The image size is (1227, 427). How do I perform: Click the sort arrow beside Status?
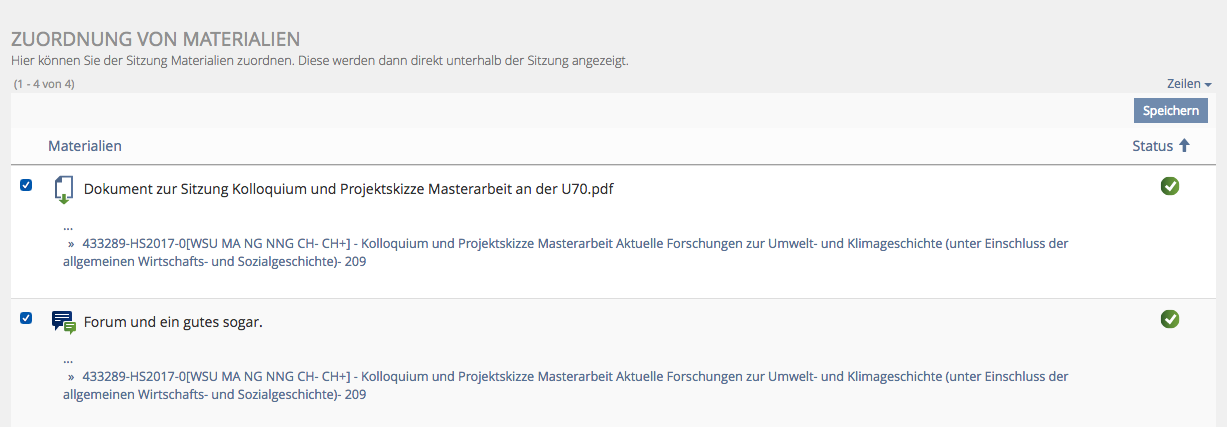(x=1185, y=146)
